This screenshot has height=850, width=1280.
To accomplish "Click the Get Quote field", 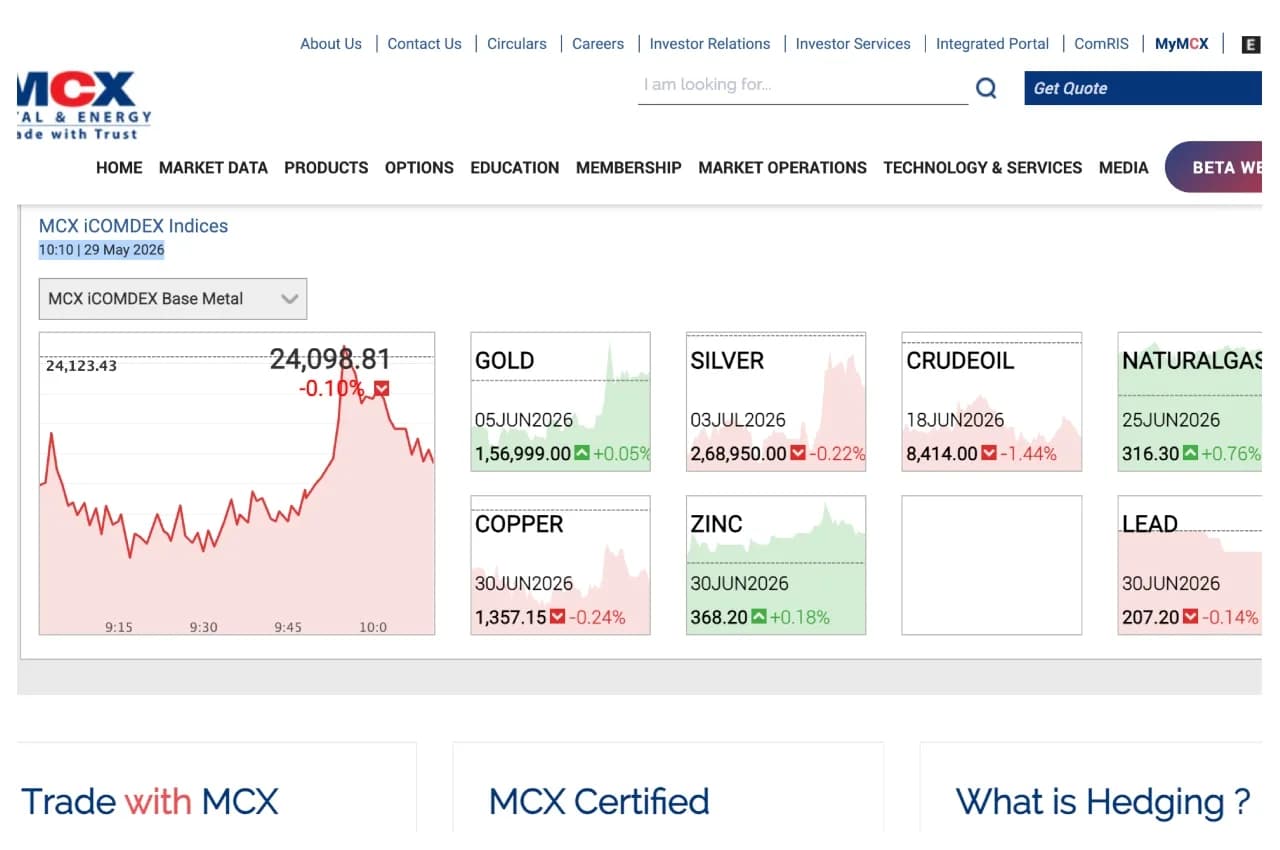I will 1143,88.
